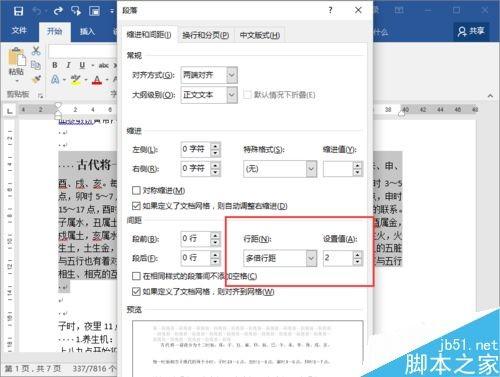This screenshot has width=500, height=377.
Task: Select Indents and Spacing tab
Action: point(149,35)
